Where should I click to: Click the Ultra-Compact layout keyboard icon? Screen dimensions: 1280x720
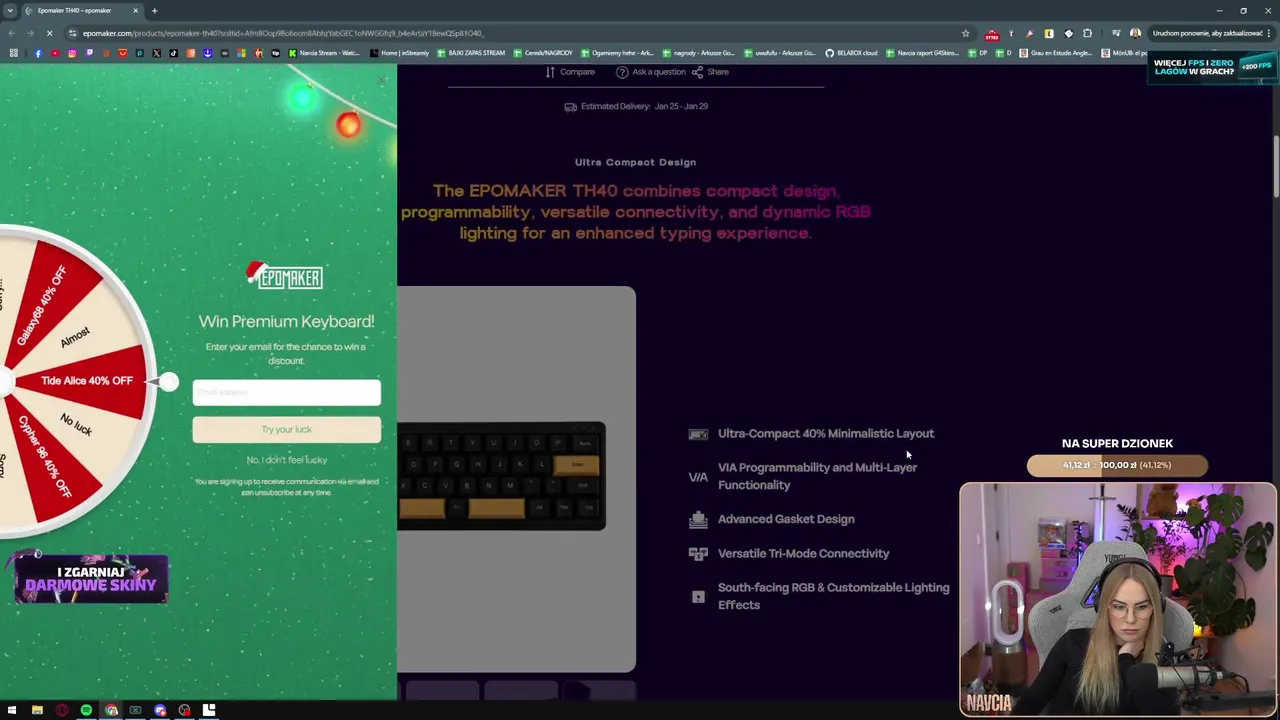698,434
